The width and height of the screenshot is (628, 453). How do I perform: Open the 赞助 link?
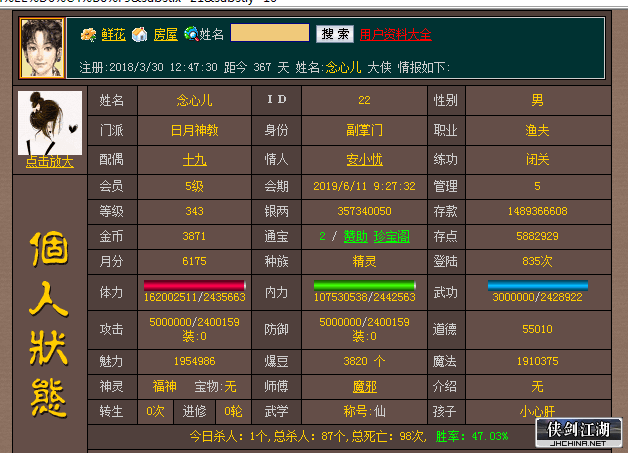tap(356, 236)
